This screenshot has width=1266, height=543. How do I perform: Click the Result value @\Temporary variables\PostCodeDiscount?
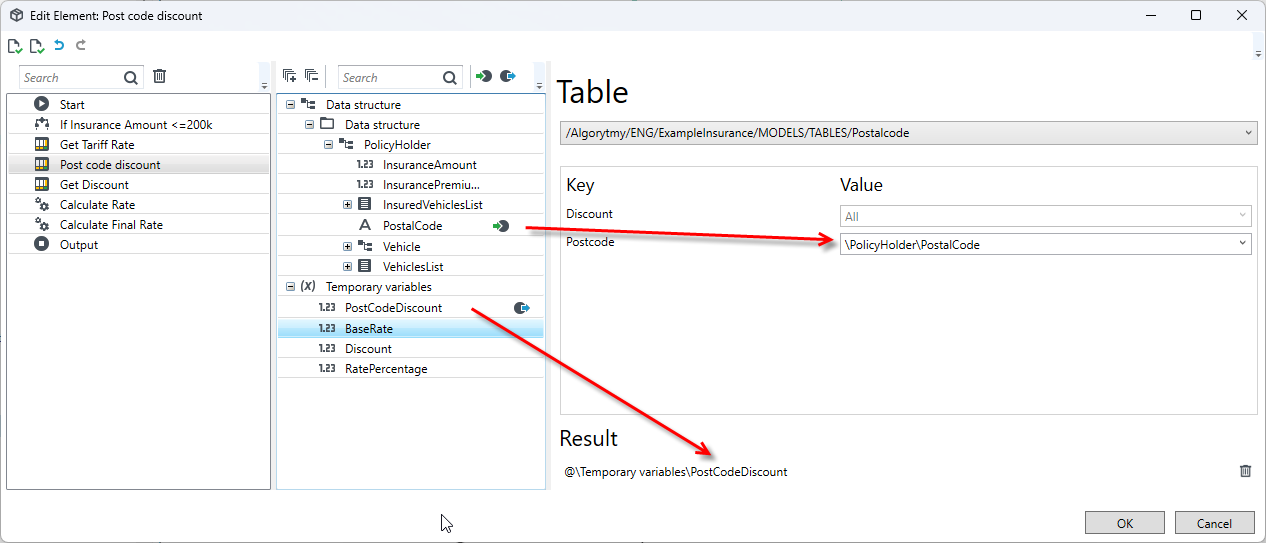pos(676,471)
